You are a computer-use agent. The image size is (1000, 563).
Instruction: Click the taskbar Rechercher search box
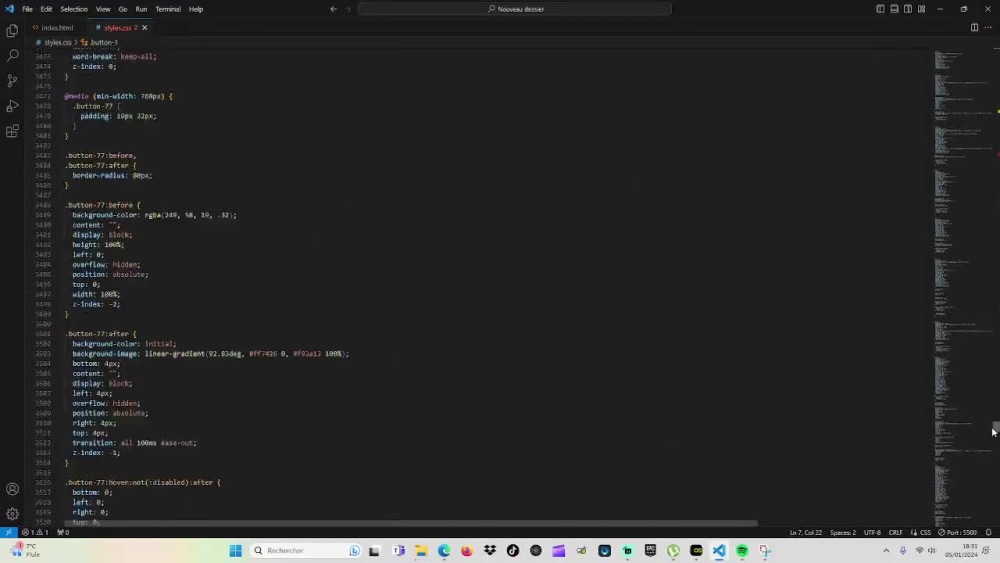(305, 551)
